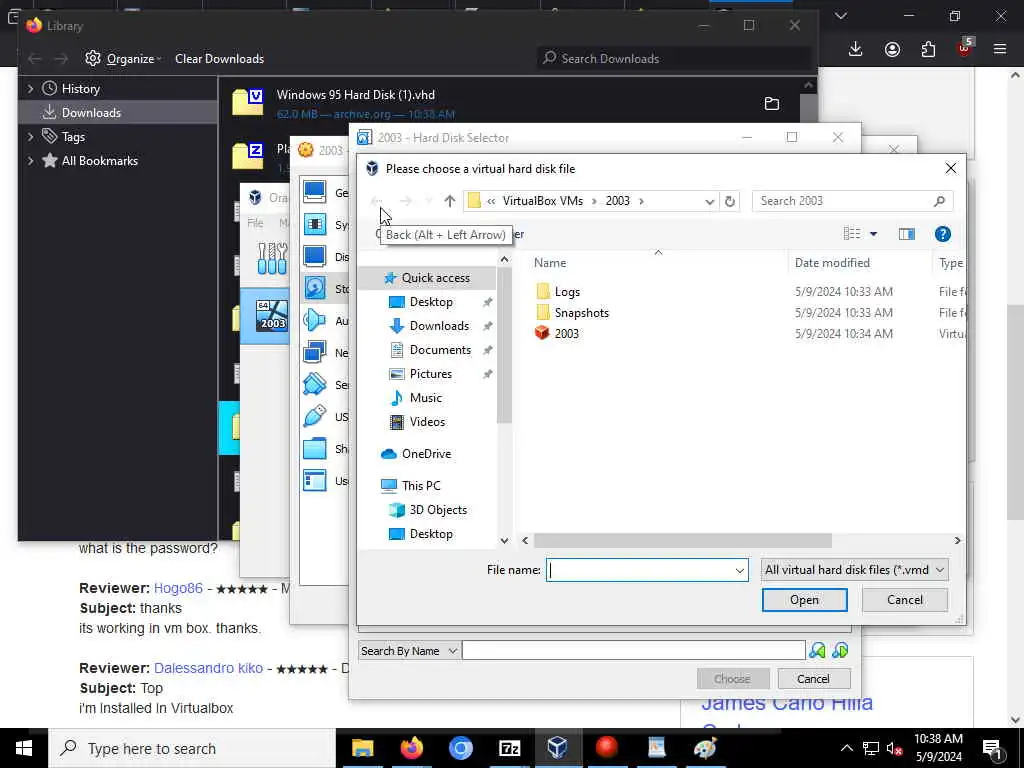The width and height of the screenshot is (1024, 768).
Task: Cancel the virtual hard disk file dialog
Action: click(904, 600)
